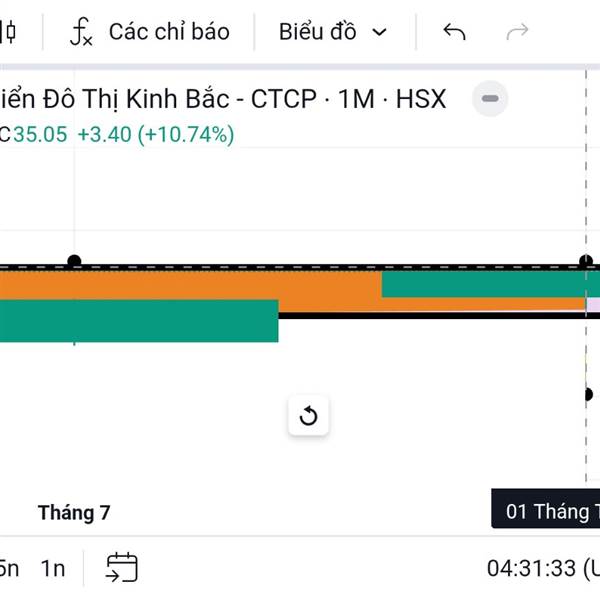Viewport: 600px width, 600px height.
Task: Click the 04:31:33 timezone clock
Action: [x=543, y=568]
